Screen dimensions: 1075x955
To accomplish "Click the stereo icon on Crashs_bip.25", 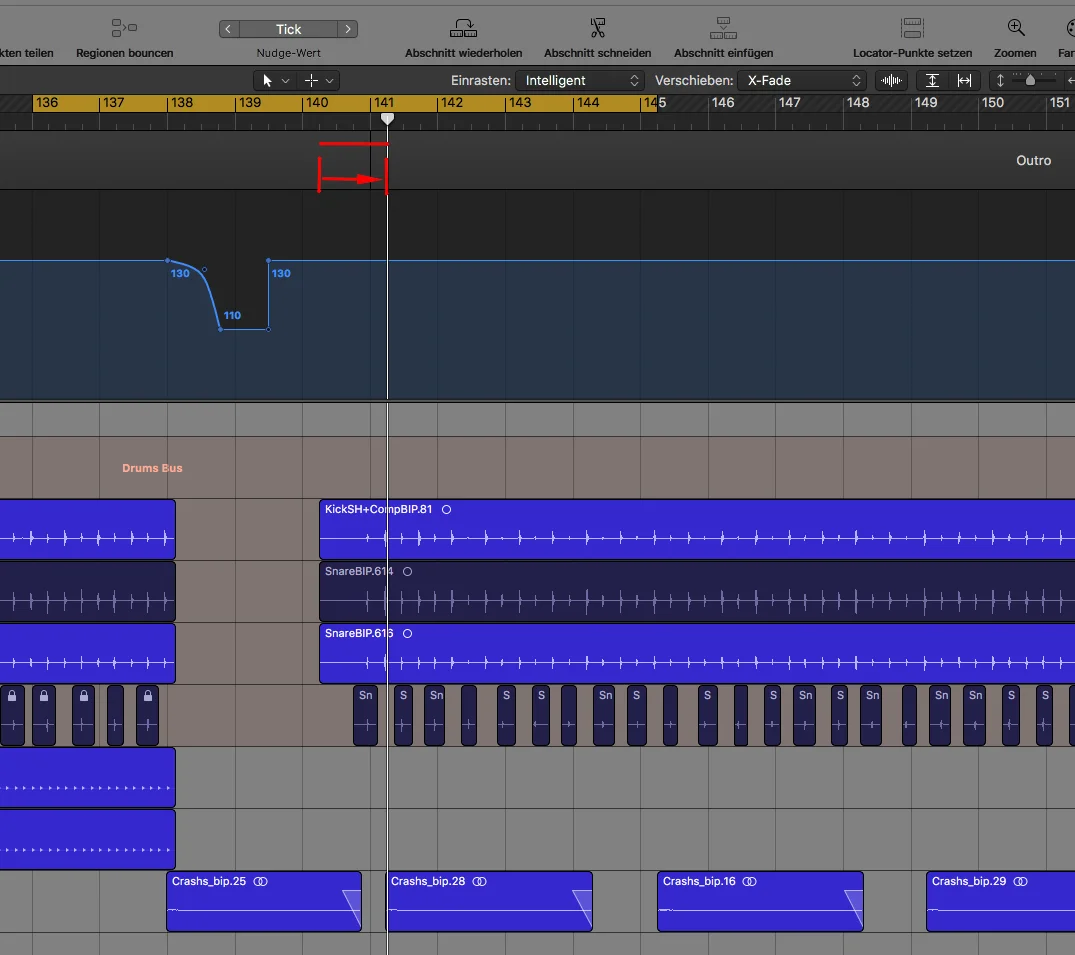I will (261, 882).
